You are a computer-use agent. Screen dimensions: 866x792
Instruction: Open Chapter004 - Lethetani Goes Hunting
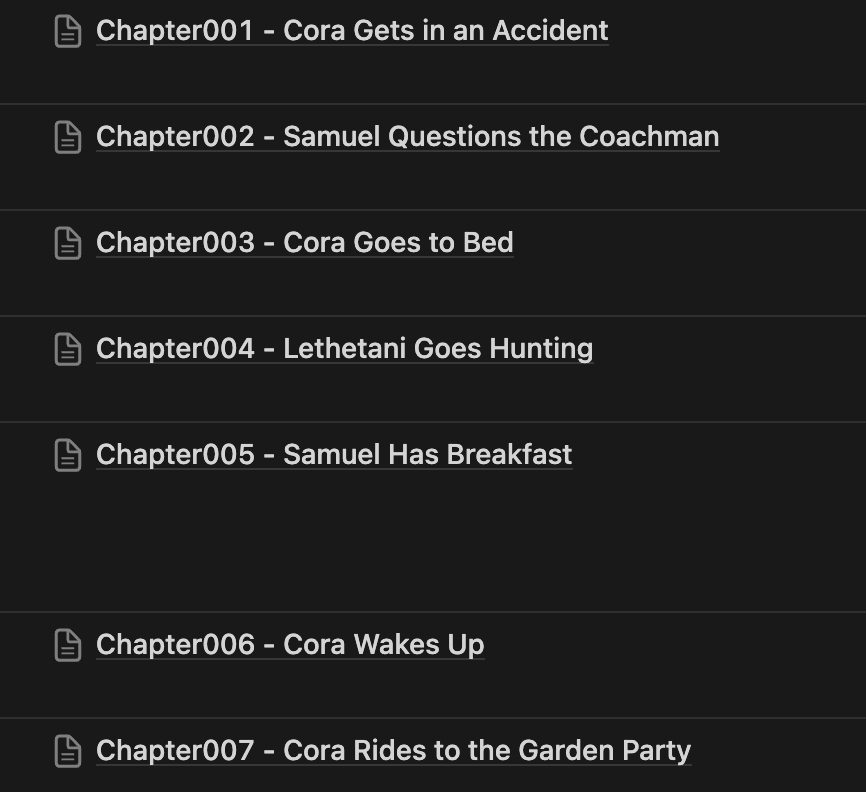(x=344, y=349)
